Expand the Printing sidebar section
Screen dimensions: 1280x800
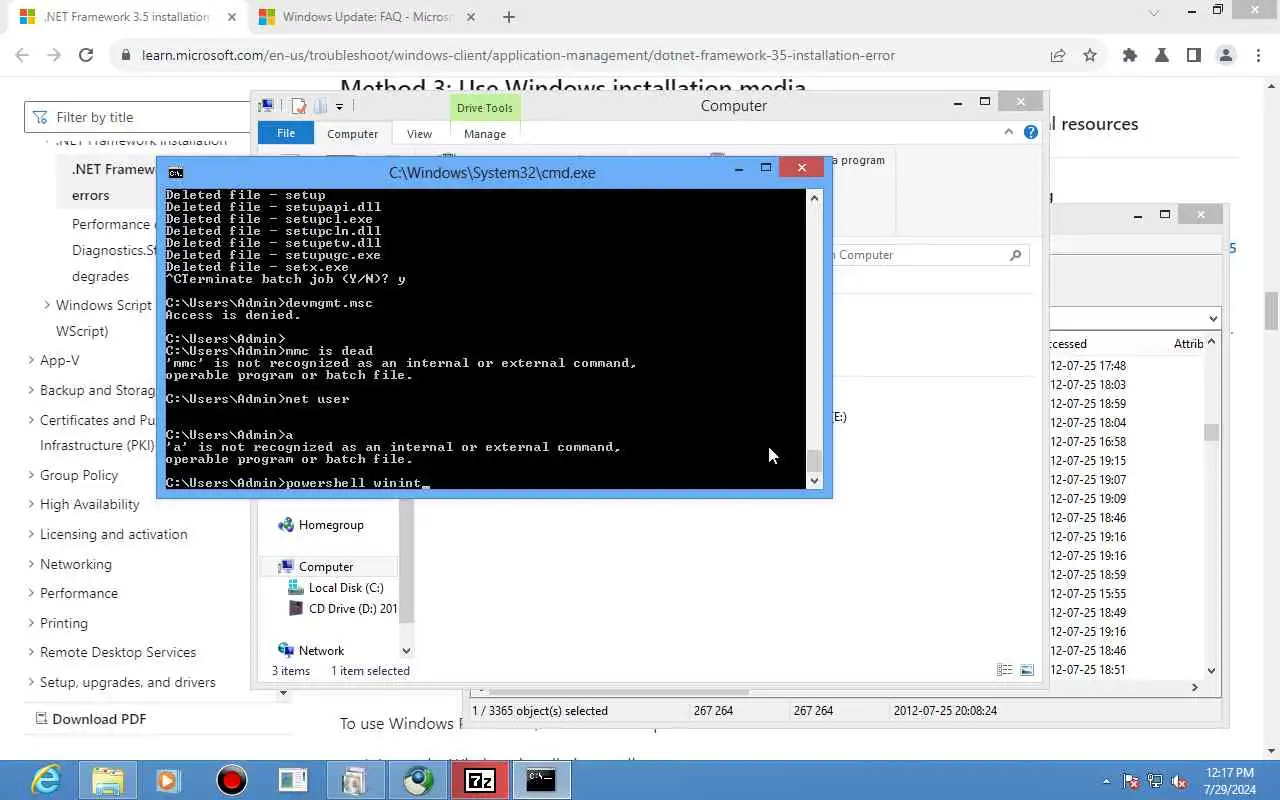click(31, 623)
